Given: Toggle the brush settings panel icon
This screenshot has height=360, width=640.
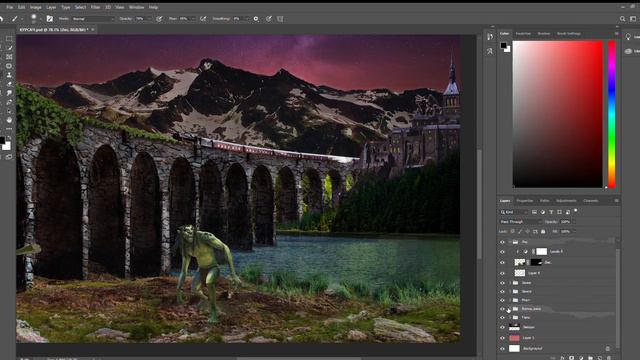Looking at the screenshot, I should pos(50,19).
